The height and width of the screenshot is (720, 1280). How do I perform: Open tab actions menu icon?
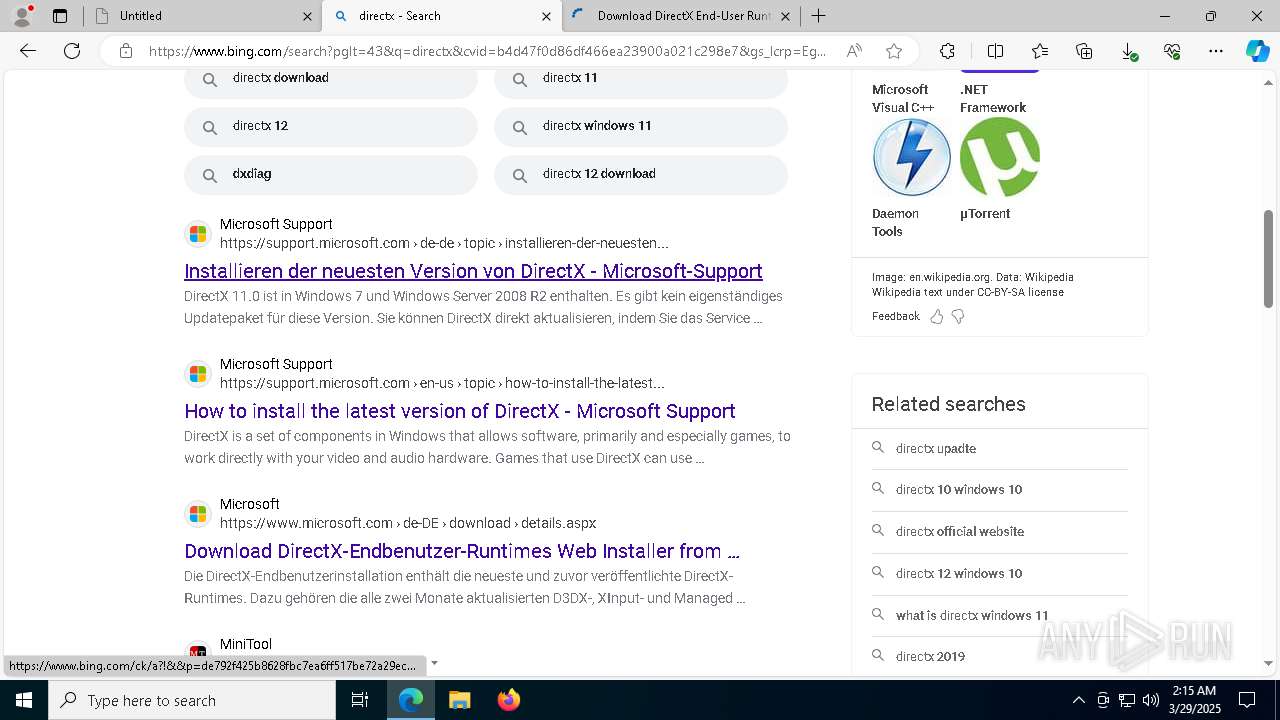click(x=60, y=16)
